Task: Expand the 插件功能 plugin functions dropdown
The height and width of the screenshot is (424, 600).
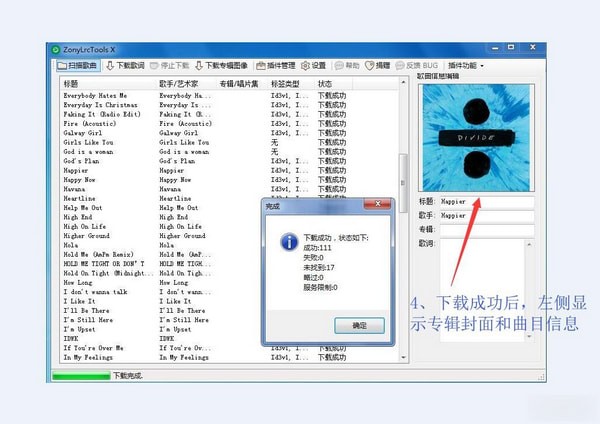Action: 466,66
